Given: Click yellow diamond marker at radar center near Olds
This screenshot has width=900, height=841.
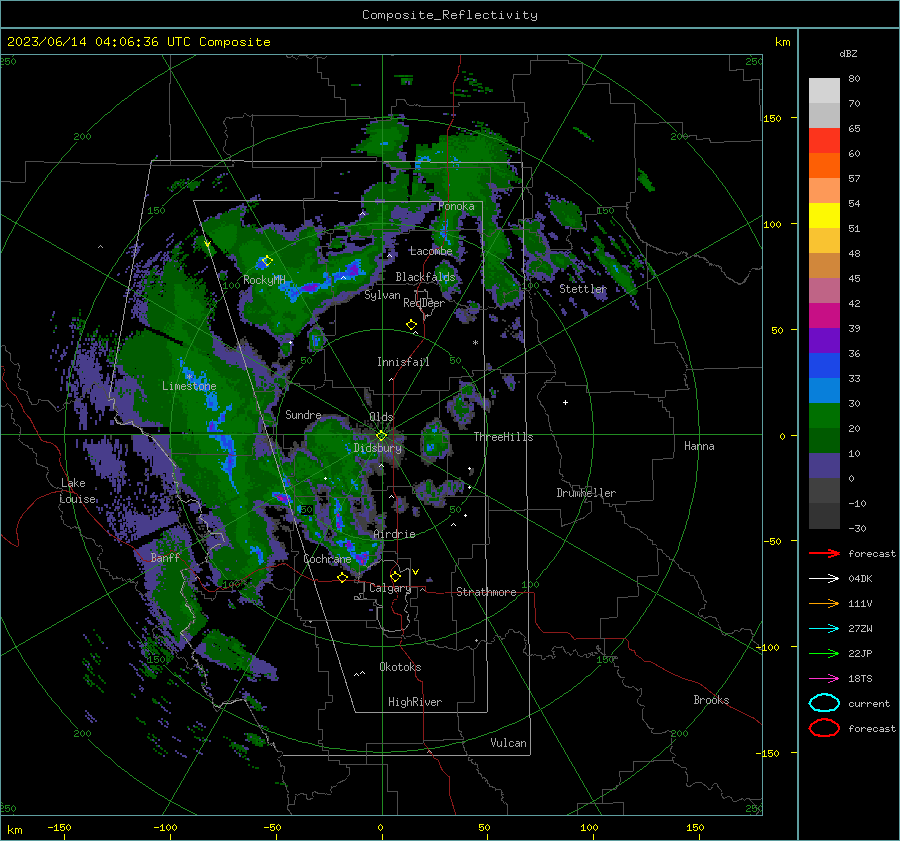Looking at the screenshot, I should click(x=381, y=436).
